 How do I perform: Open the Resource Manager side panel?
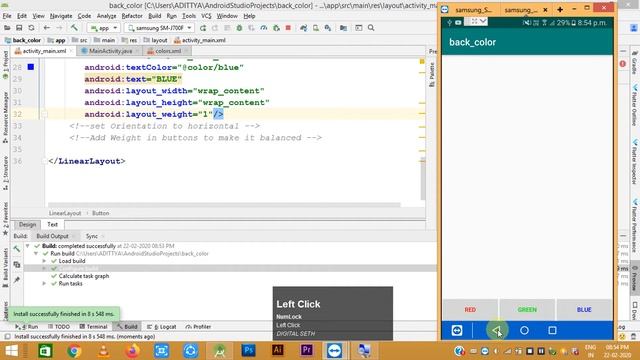click(5, 117)
